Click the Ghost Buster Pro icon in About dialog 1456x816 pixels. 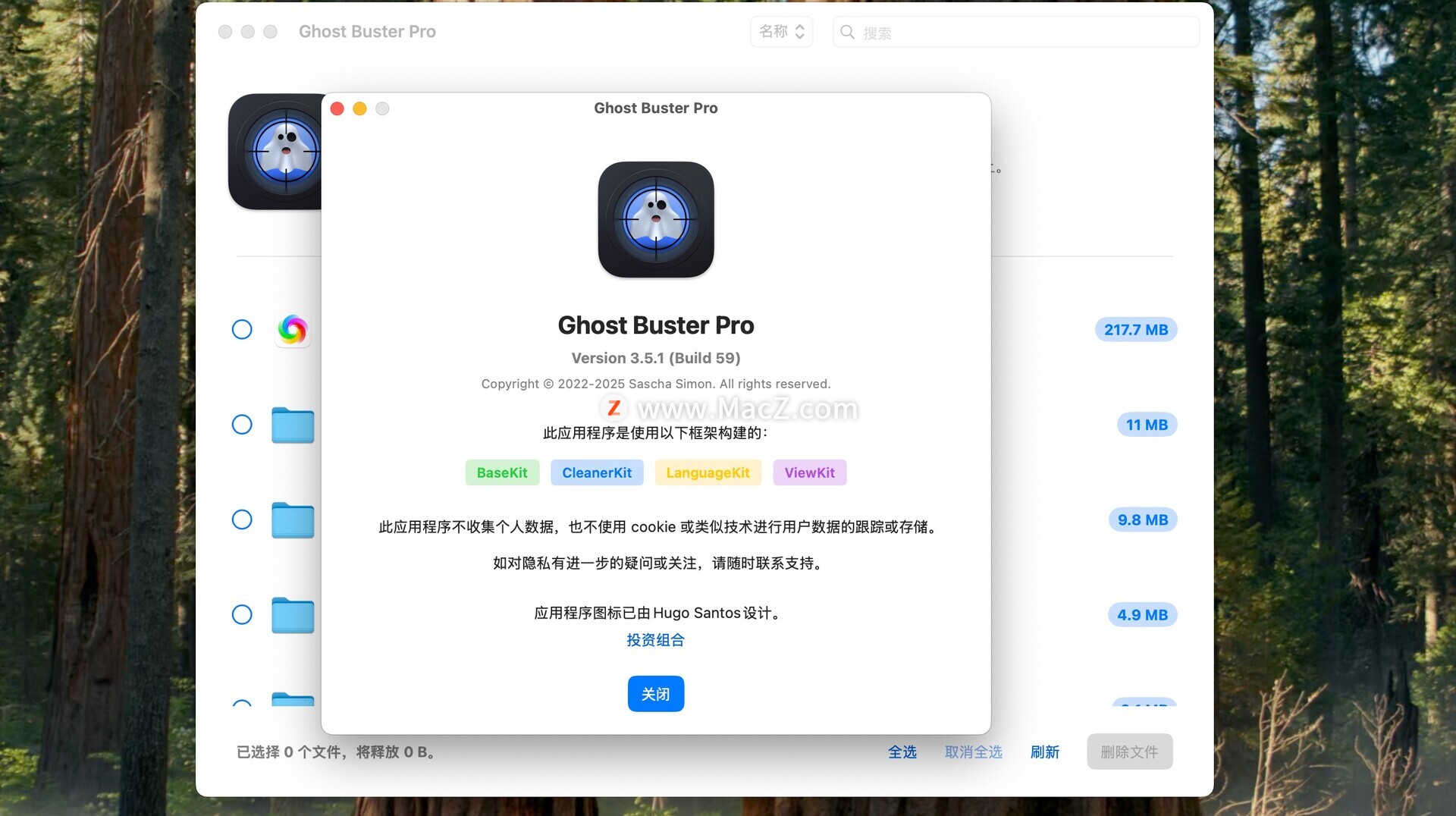coord(656,219)
